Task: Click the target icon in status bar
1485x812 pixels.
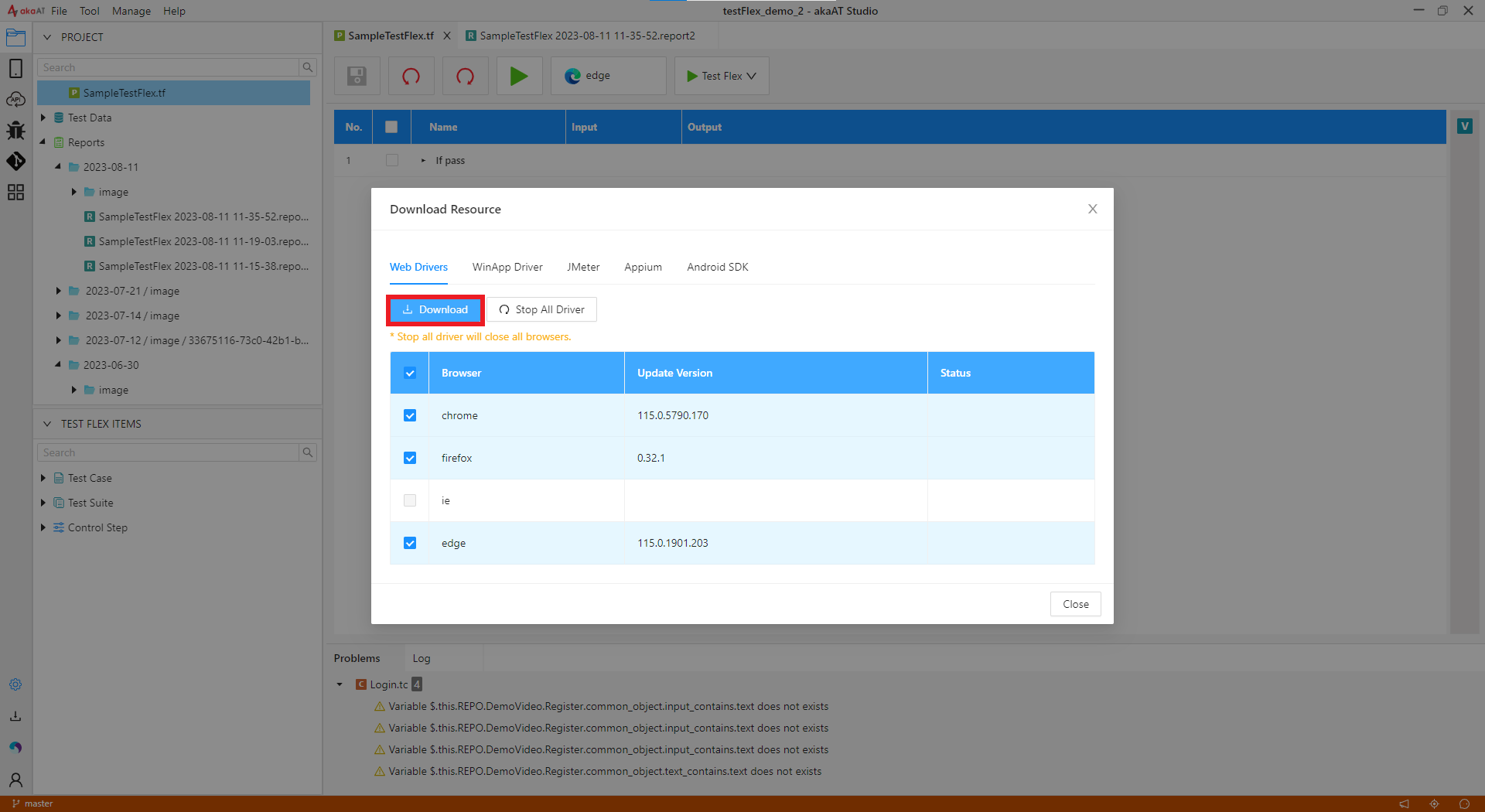Action: pos(1435,803)
